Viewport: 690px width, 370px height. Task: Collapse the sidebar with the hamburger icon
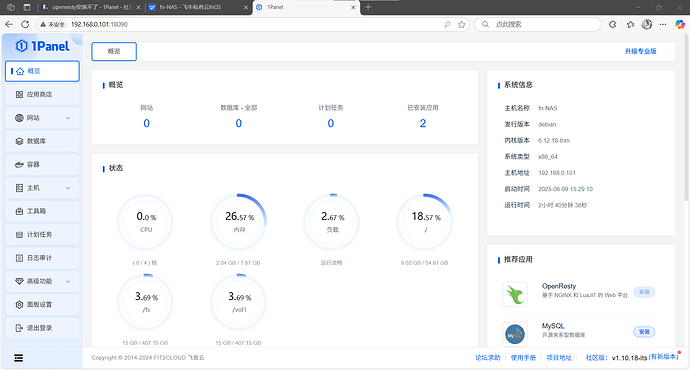[x=18, y=358]
